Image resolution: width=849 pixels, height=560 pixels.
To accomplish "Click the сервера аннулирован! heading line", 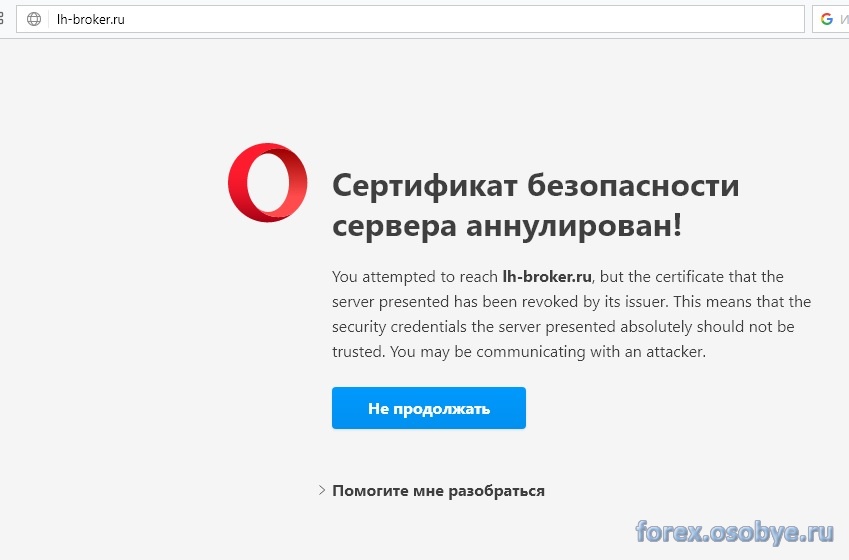I will pos(506,226).
